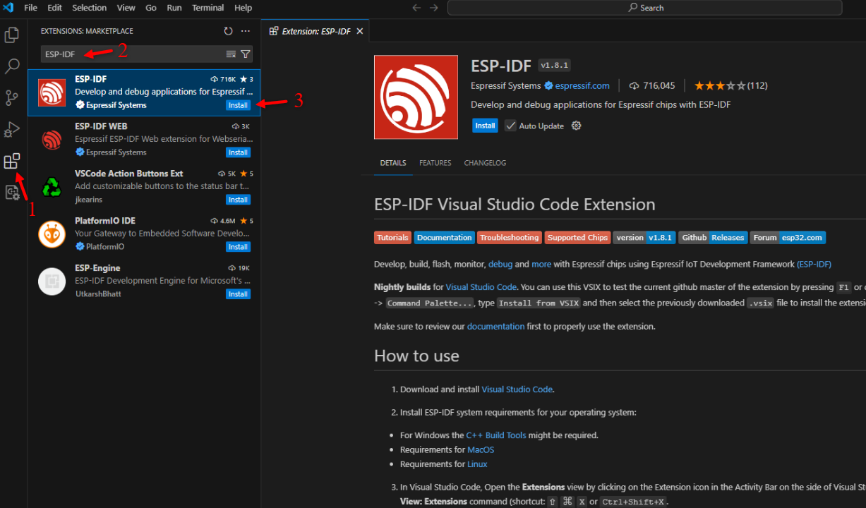Click the navigate forward arrow
866x508 pixels.
click(x=434, y=8)
